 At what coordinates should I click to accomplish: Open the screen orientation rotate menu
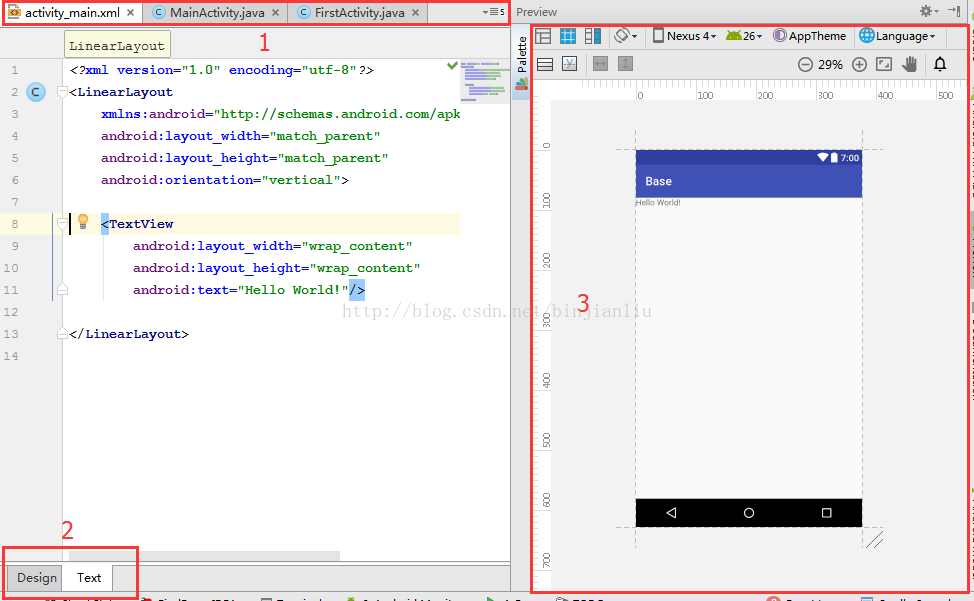coord(626,36)
